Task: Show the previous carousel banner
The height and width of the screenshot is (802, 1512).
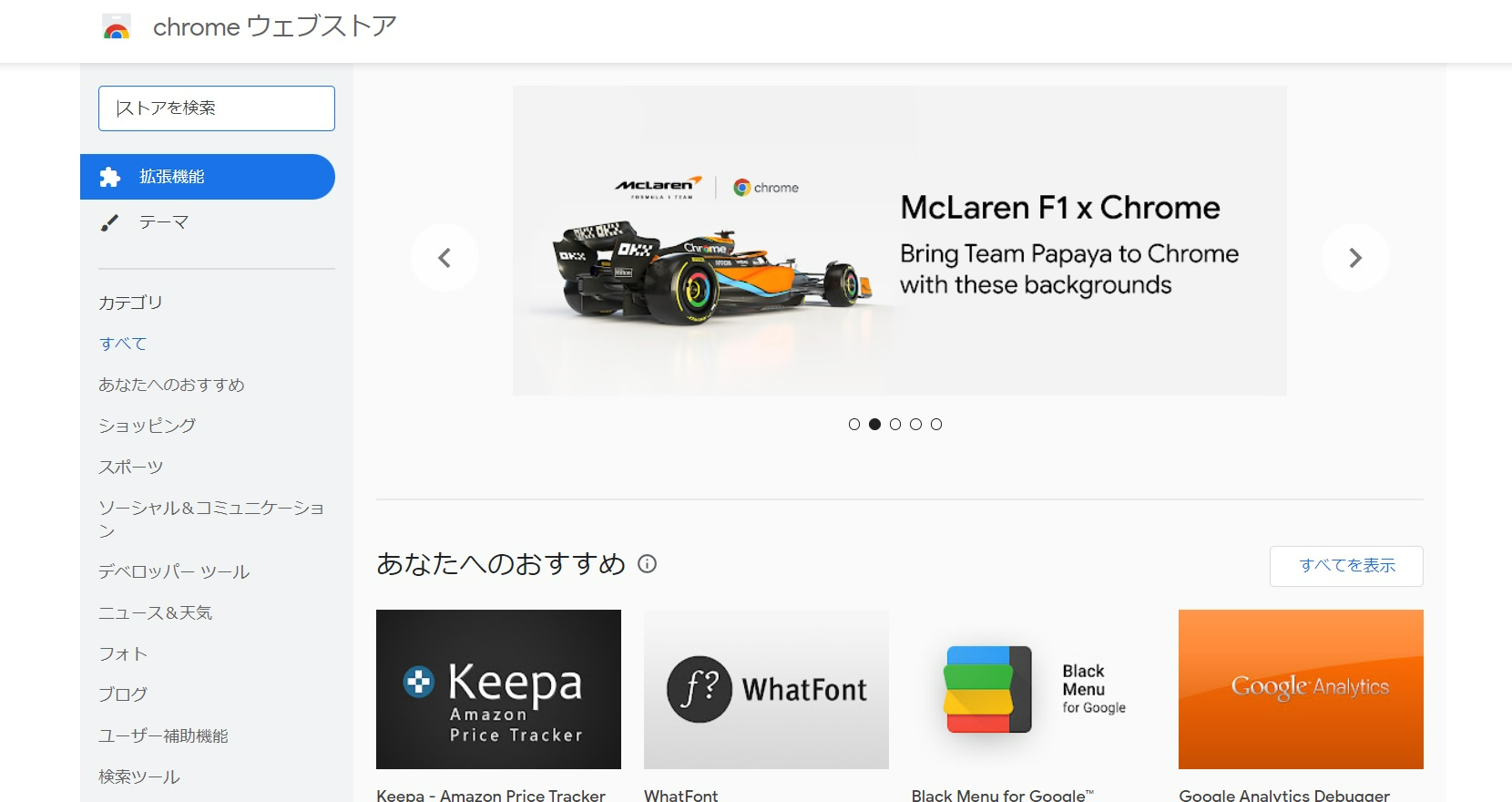Action: click(444, 258)
